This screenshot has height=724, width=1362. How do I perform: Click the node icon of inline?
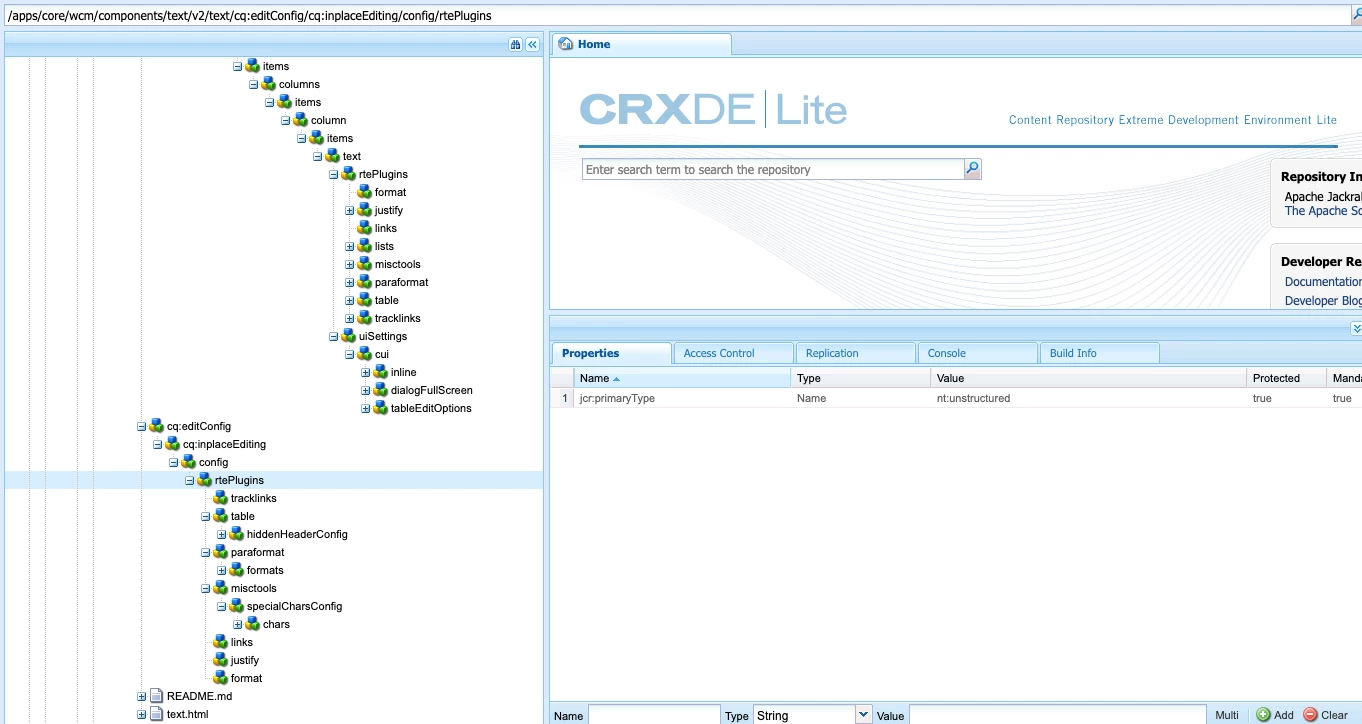click(x=380, y=372)
